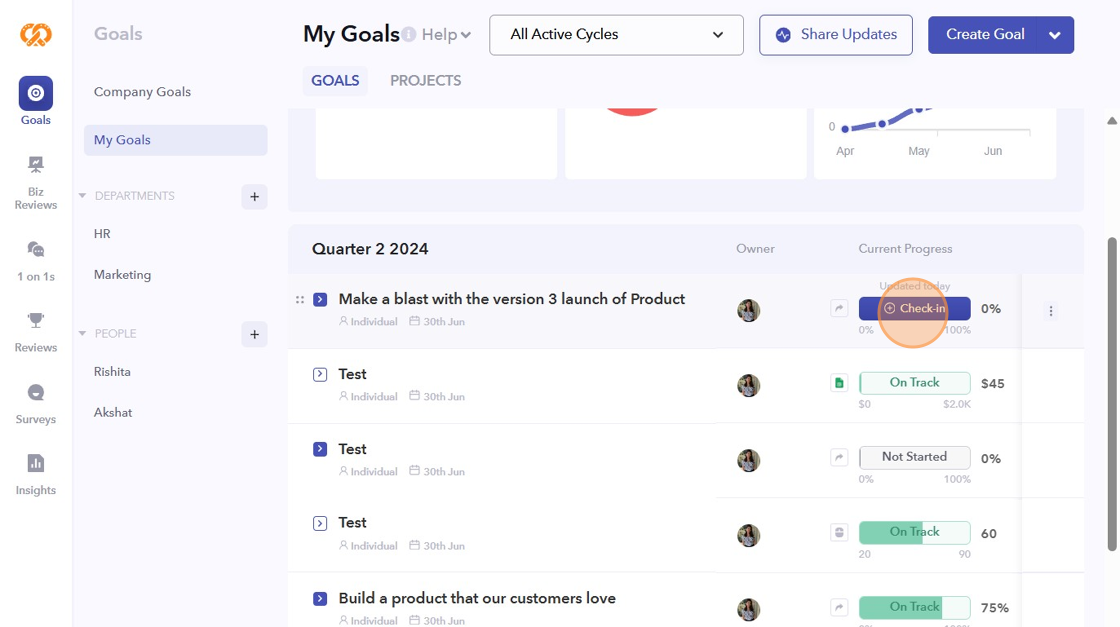Open Create Goal dropdown arrow
Image resolution: width=1120 pixels, height=627 pixels.
[1054, 35]
